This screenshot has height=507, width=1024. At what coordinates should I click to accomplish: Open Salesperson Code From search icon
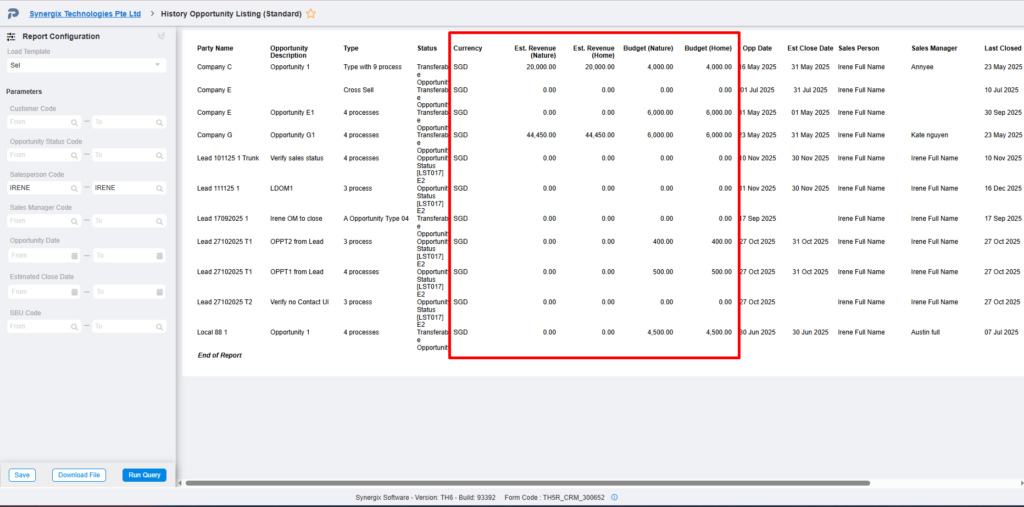click(74, 188)
